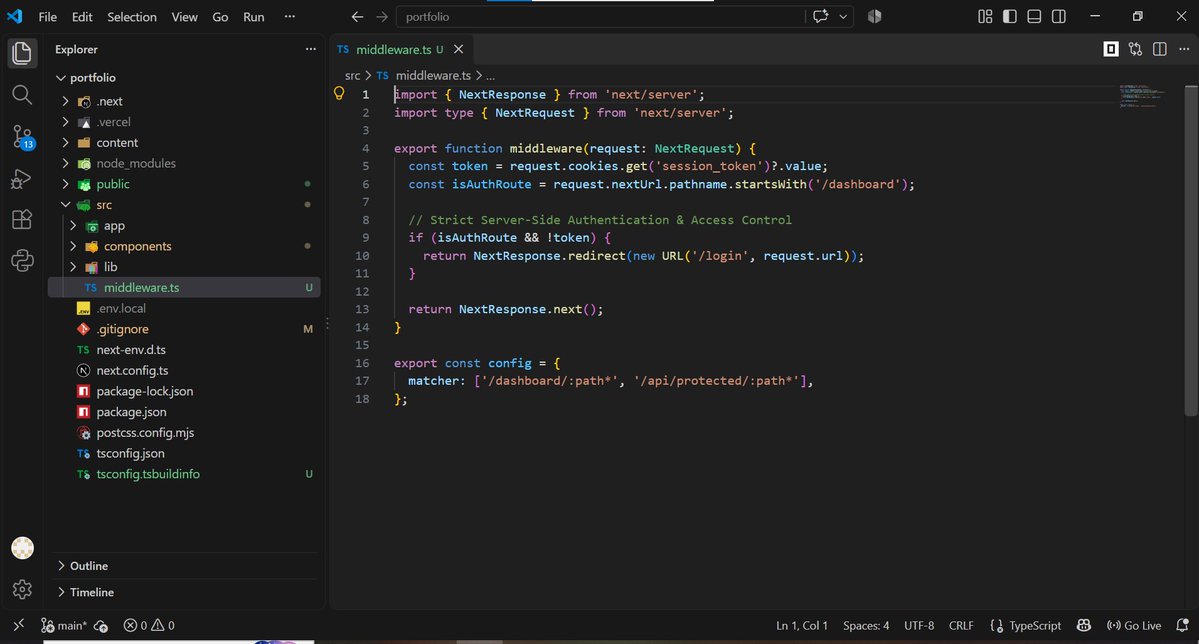1199x644 pixels.
Task: Open Source Control view with 13 changes
Action: point(22,137)
